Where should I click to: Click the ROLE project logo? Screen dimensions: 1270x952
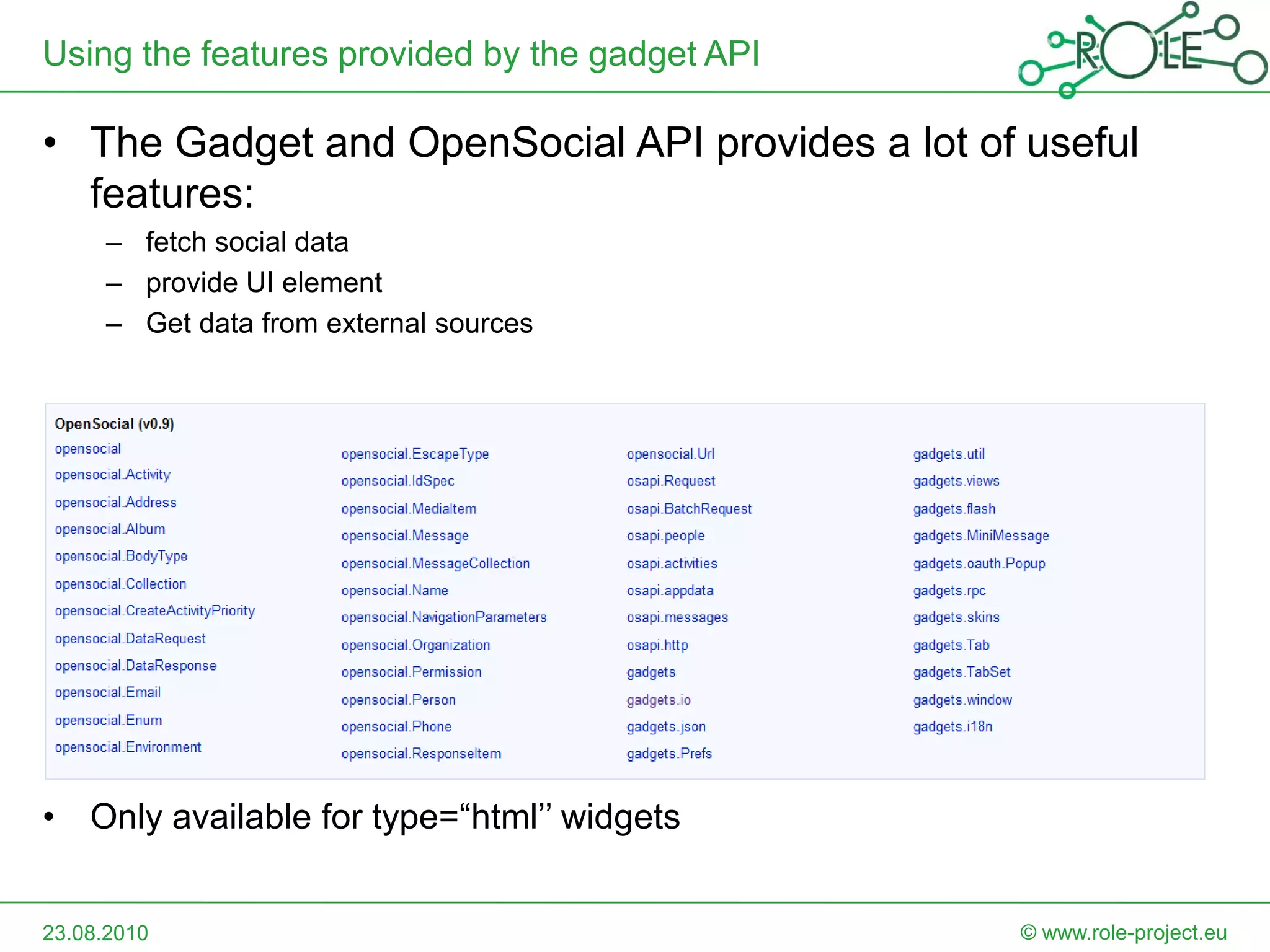(1142, 50)
